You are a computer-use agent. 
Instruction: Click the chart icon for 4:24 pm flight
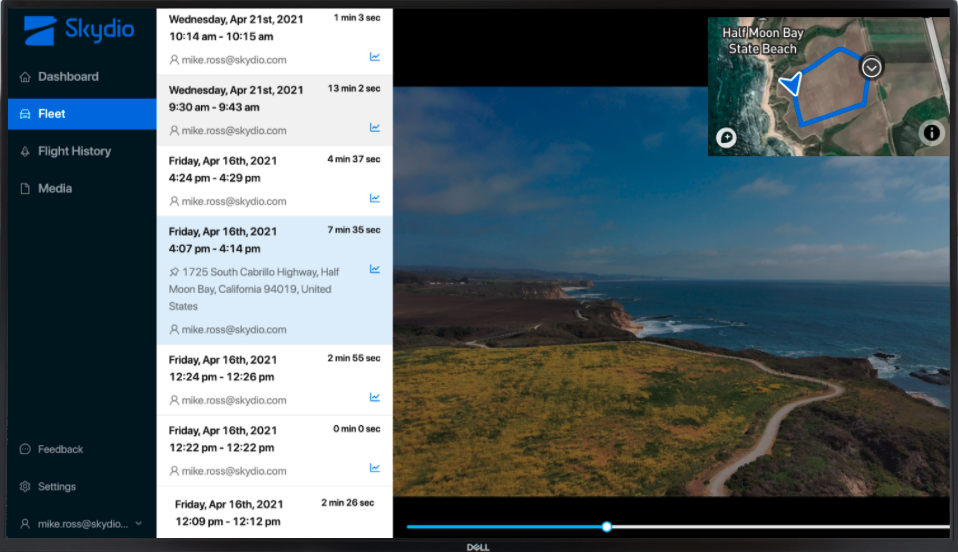click(374, 198)
